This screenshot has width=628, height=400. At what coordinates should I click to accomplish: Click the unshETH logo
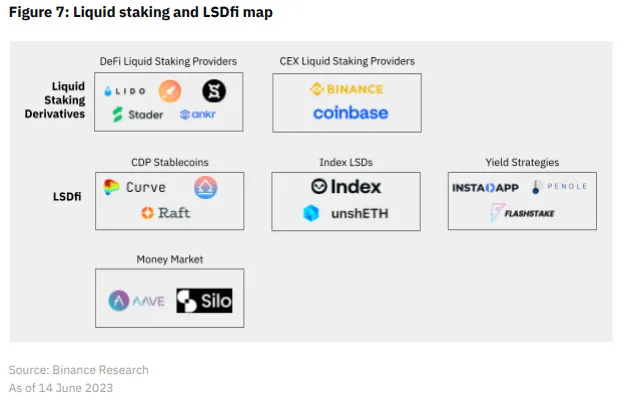(346, 213)
